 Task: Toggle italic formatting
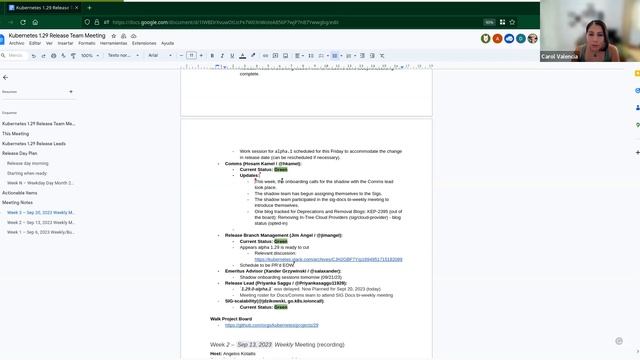(x=222, y=56)
